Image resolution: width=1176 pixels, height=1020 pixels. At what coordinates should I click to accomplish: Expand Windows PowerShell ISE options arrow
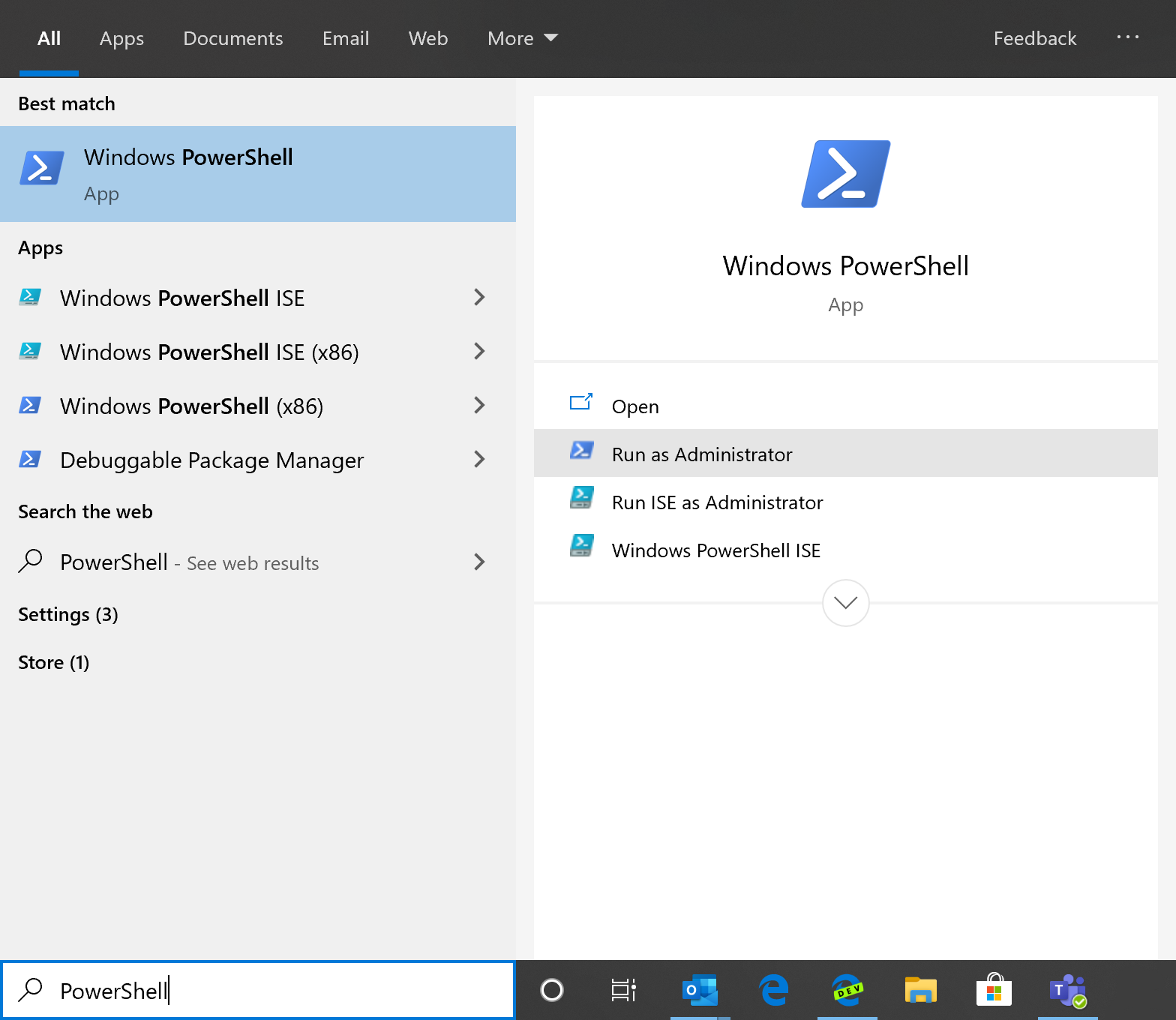[x=479, y=298]
